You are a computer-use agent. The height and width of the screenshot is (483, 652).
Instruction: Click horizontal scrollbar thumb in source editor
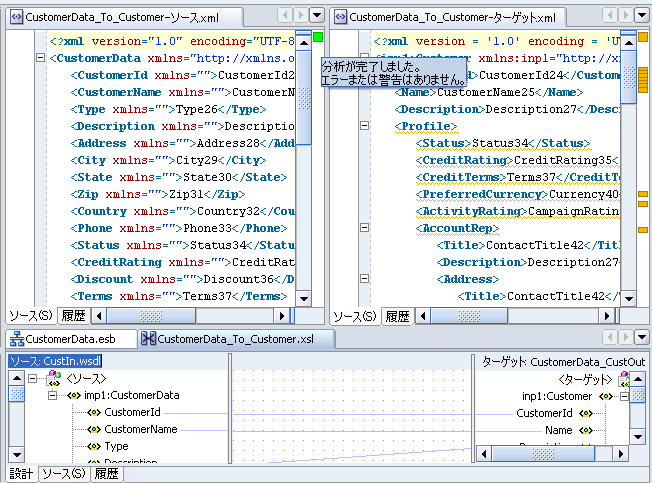point(151,316)
